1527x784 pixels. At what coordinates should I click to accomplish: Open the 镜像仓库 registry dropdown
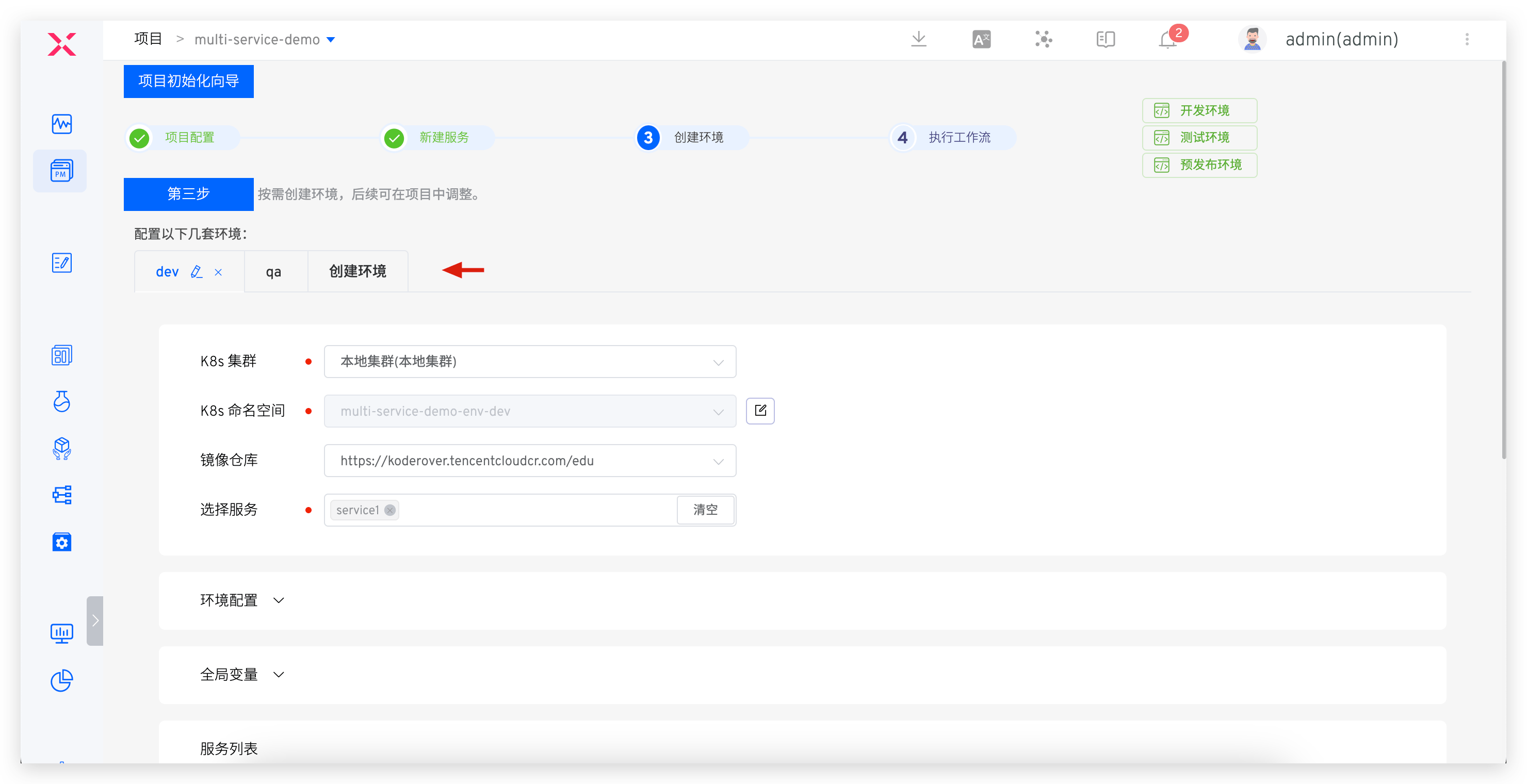point(529,461)
